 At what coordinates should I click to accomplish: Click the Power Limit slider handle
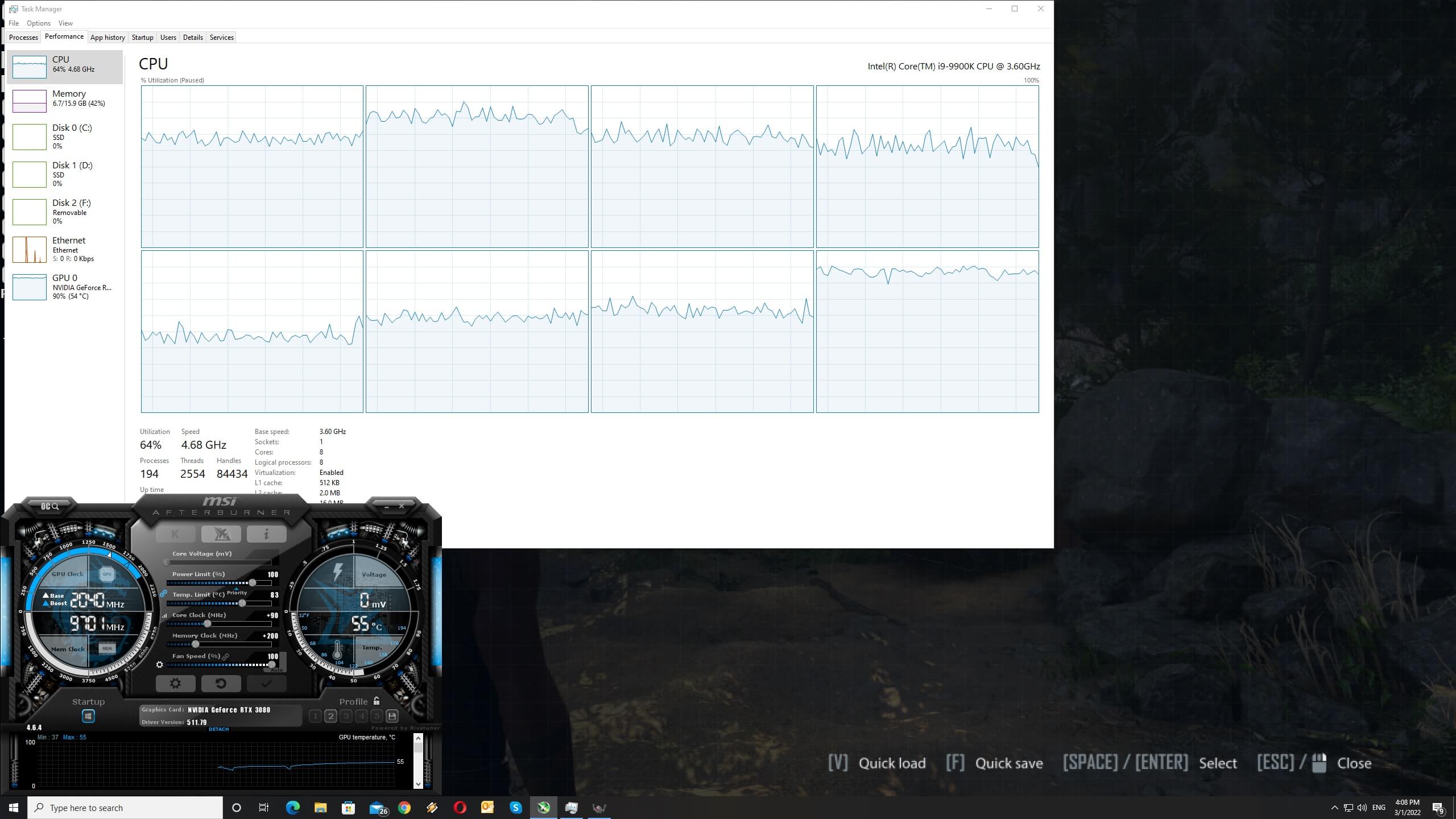[x=252, y=583]
